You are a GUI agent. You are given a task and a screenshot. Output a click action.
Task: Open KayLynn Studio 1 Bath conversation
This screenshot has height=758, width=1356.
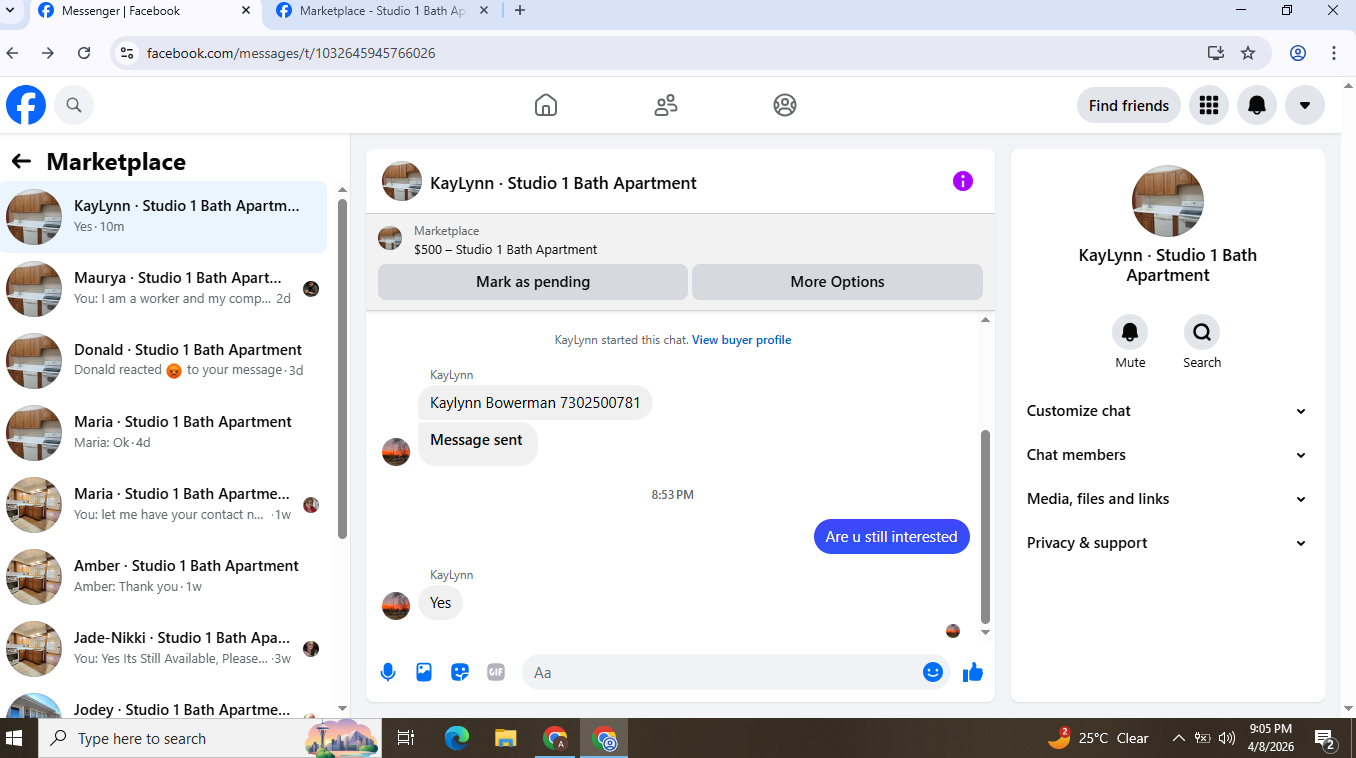[x=164, y=217]
